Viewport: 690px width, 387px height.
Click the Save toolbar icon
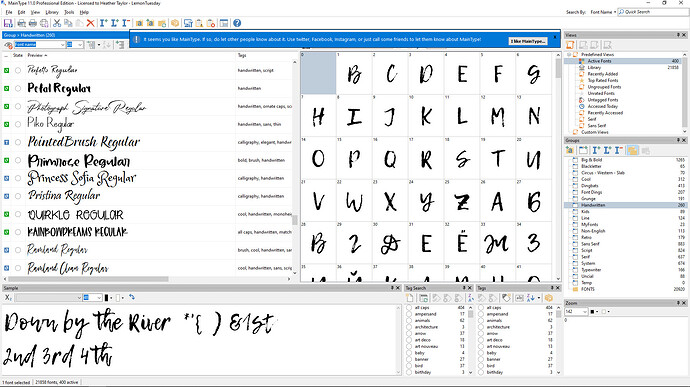tap(8, 23)
